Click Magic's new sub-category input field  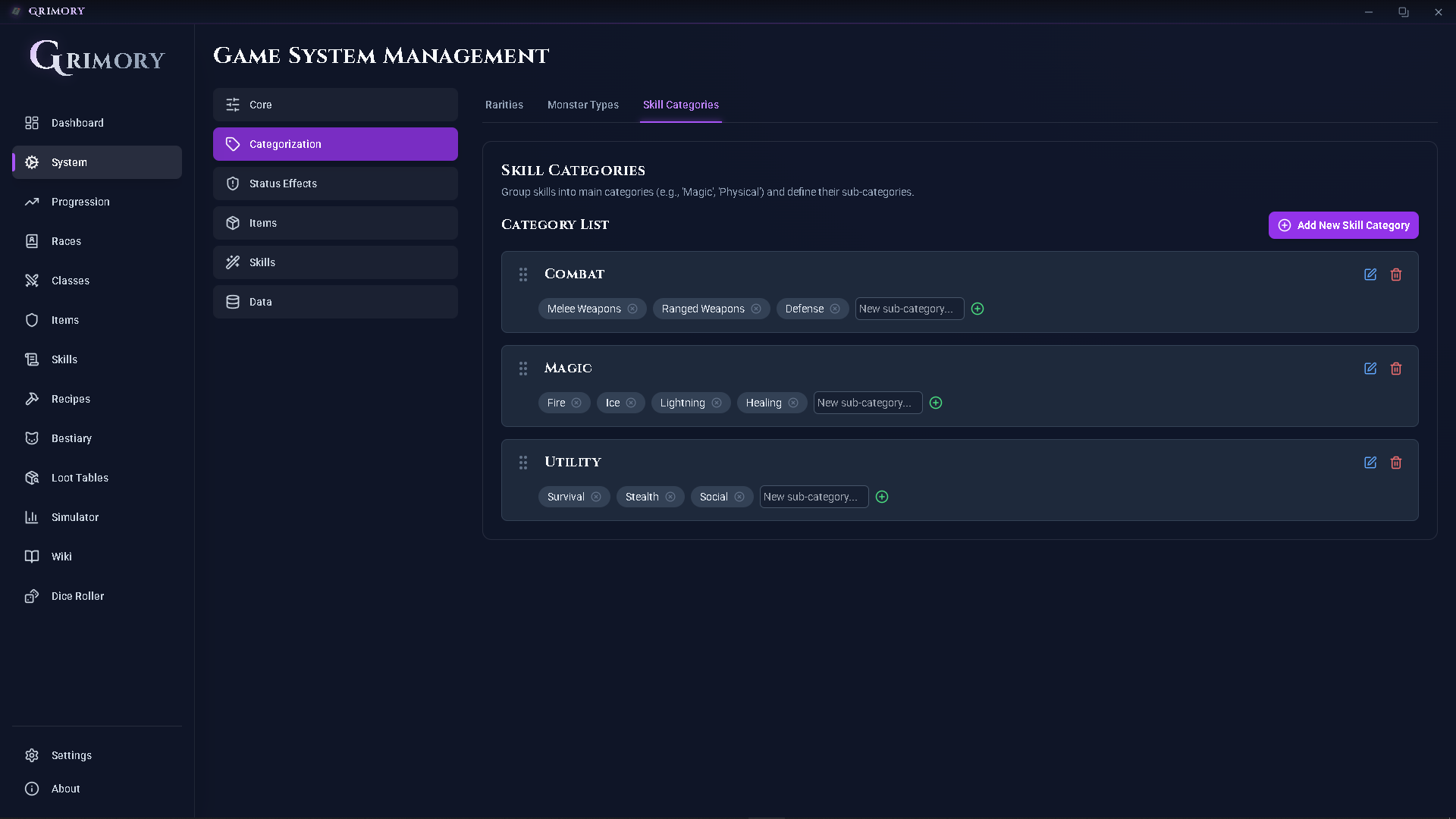(867, 403)
